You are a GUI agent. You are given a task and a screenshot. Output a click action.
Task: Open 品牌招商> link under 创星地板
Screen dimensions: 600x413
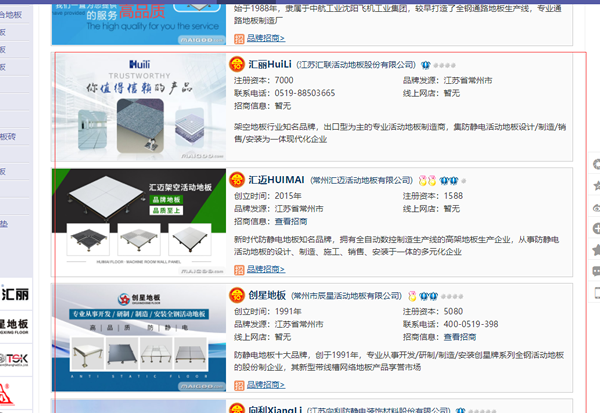[x=264, y=385]
